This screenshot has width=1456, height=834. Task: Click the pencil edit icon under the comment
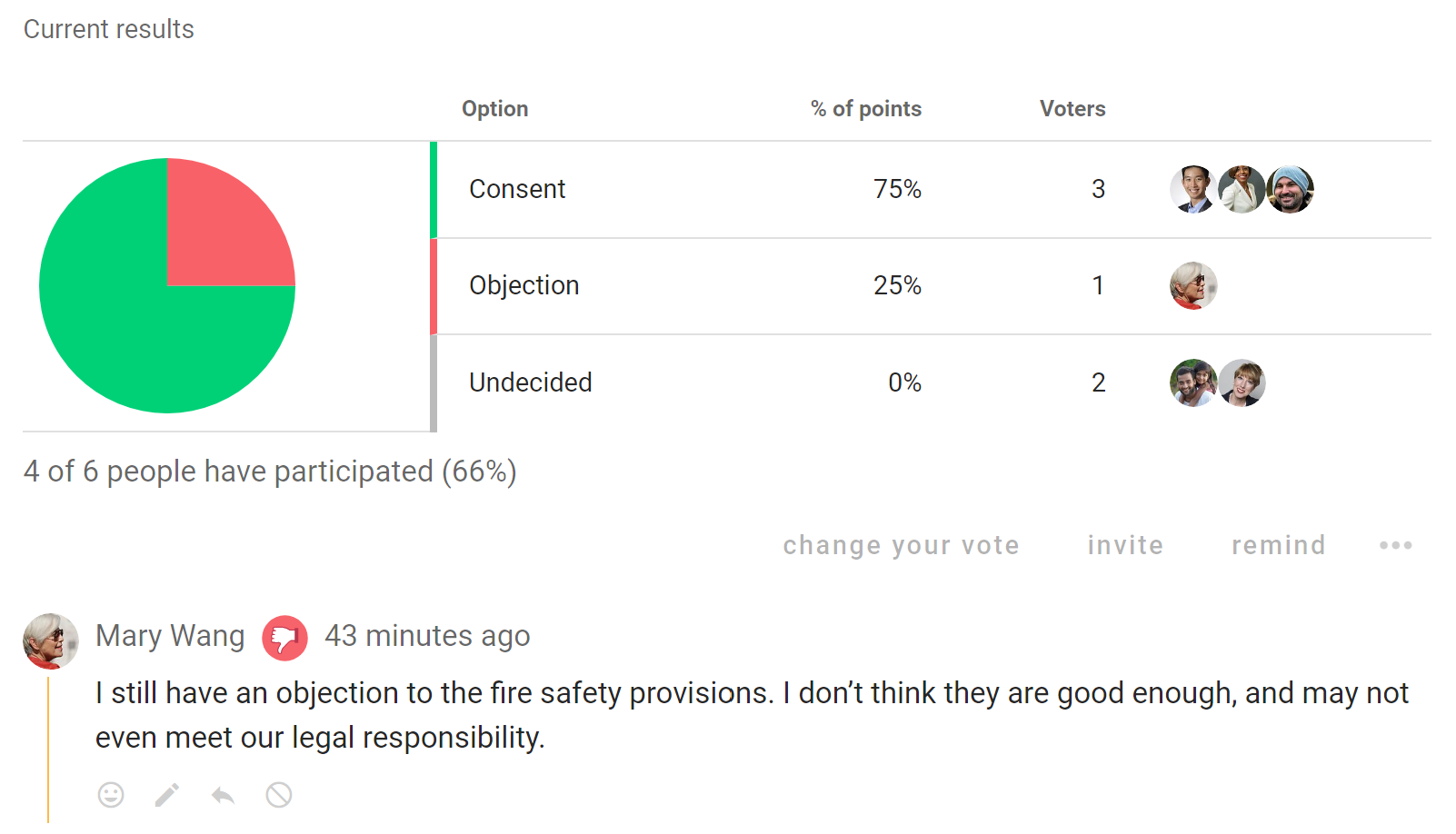(x=167, y=795)
